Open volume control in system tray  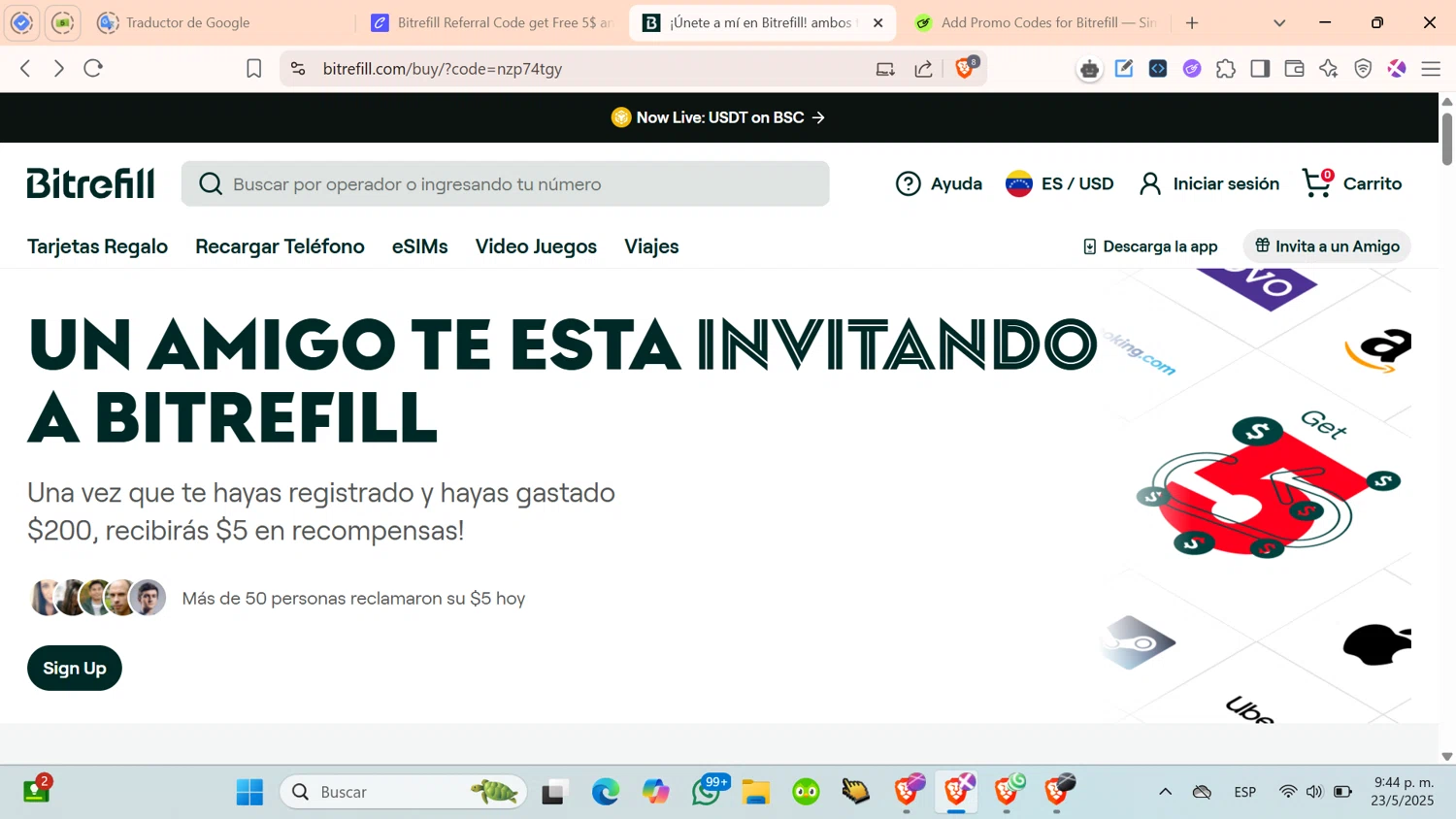[1314, 792]
